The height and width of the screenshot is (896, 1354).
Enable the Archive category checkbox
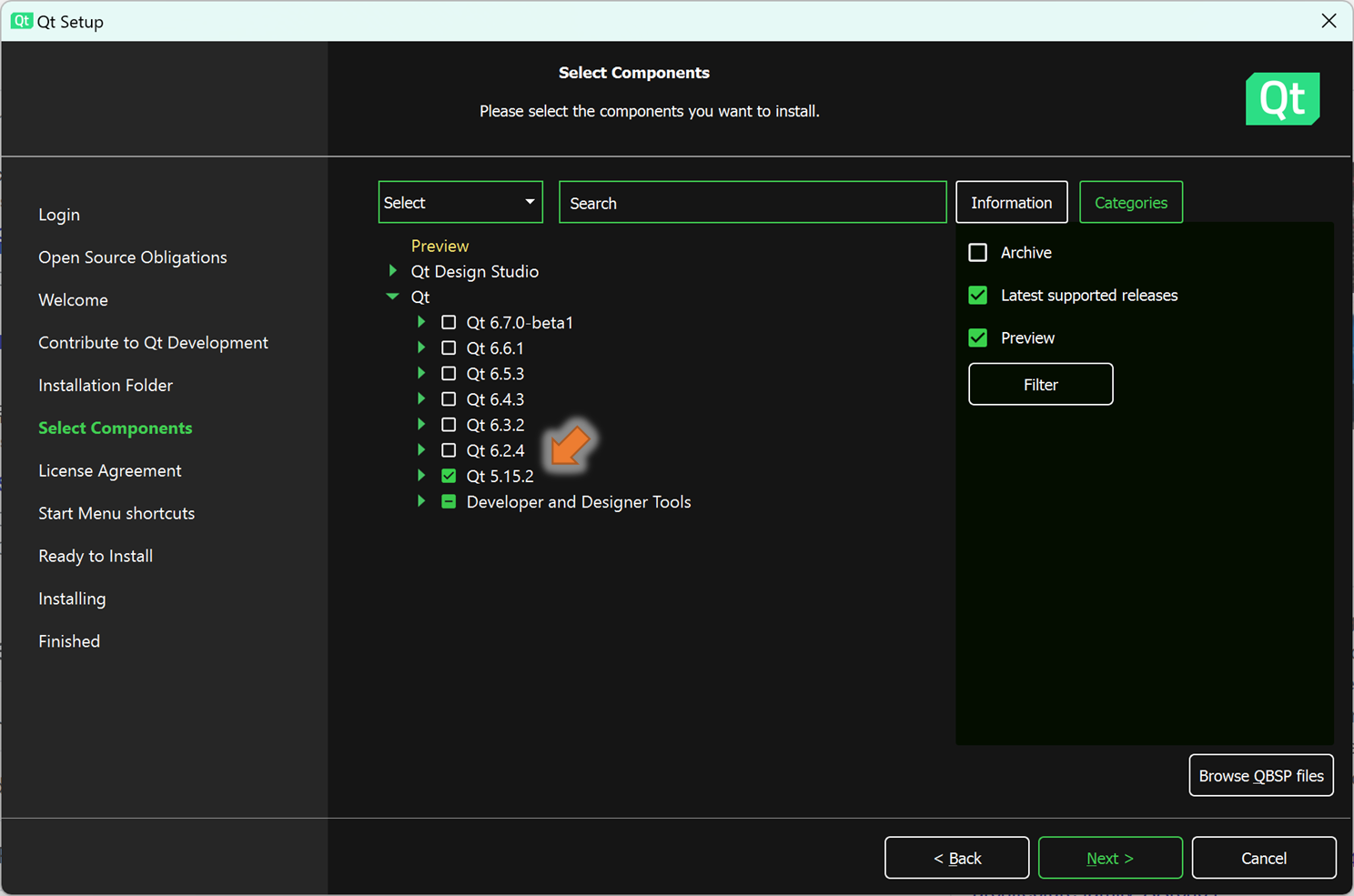[x=978, y=252]
